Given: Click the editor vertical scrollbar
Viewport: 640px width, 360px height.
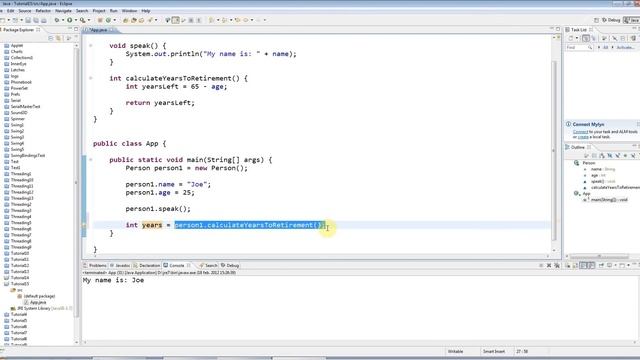Looking at the screenshot, I should pyautogui.click(x=554, y=151).
